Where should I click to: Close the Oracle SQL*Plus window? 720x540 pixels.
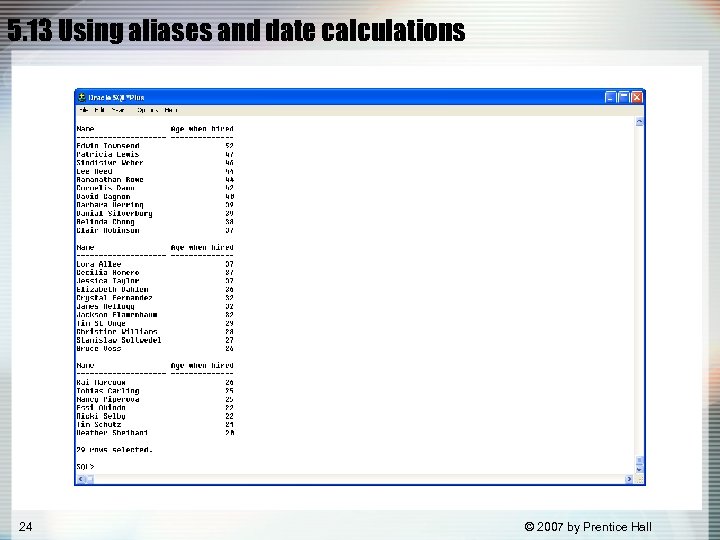637,97
